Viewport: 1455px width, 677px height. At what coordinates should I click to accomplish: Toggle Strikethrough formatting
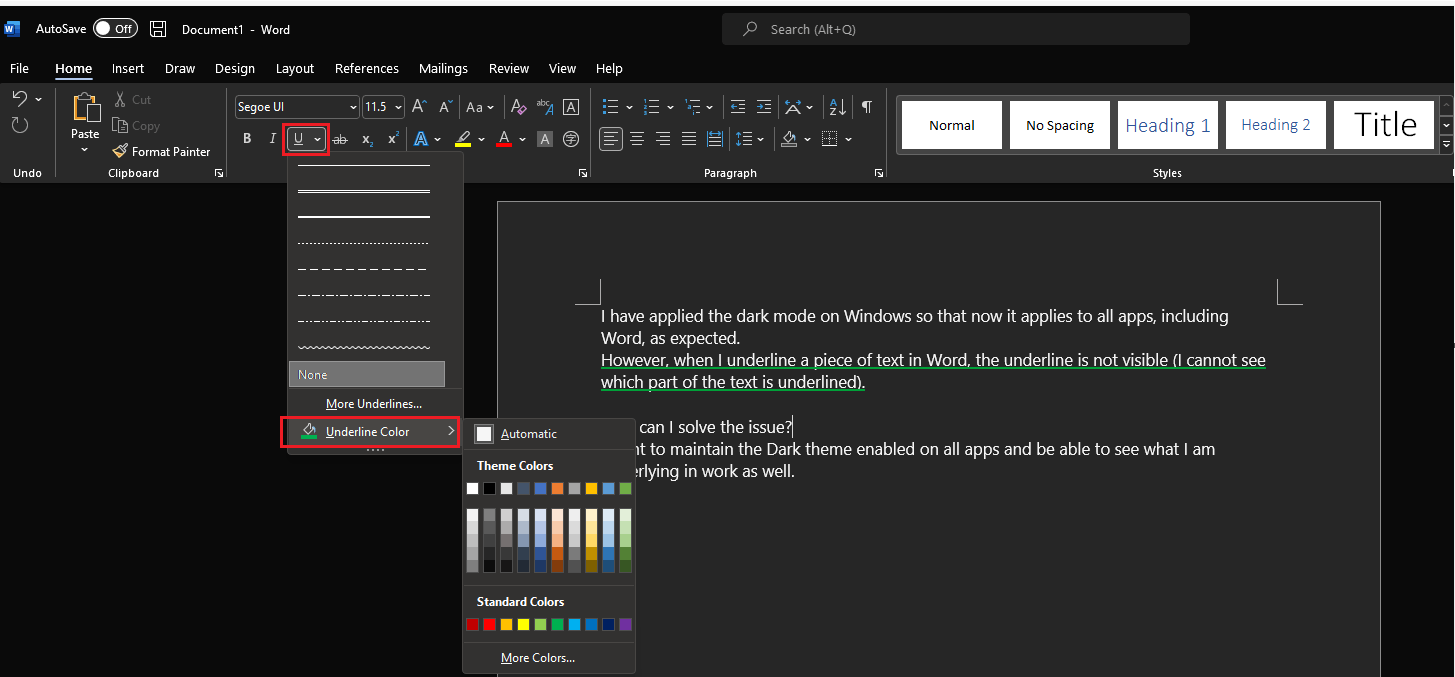click(x=340, y=139)
